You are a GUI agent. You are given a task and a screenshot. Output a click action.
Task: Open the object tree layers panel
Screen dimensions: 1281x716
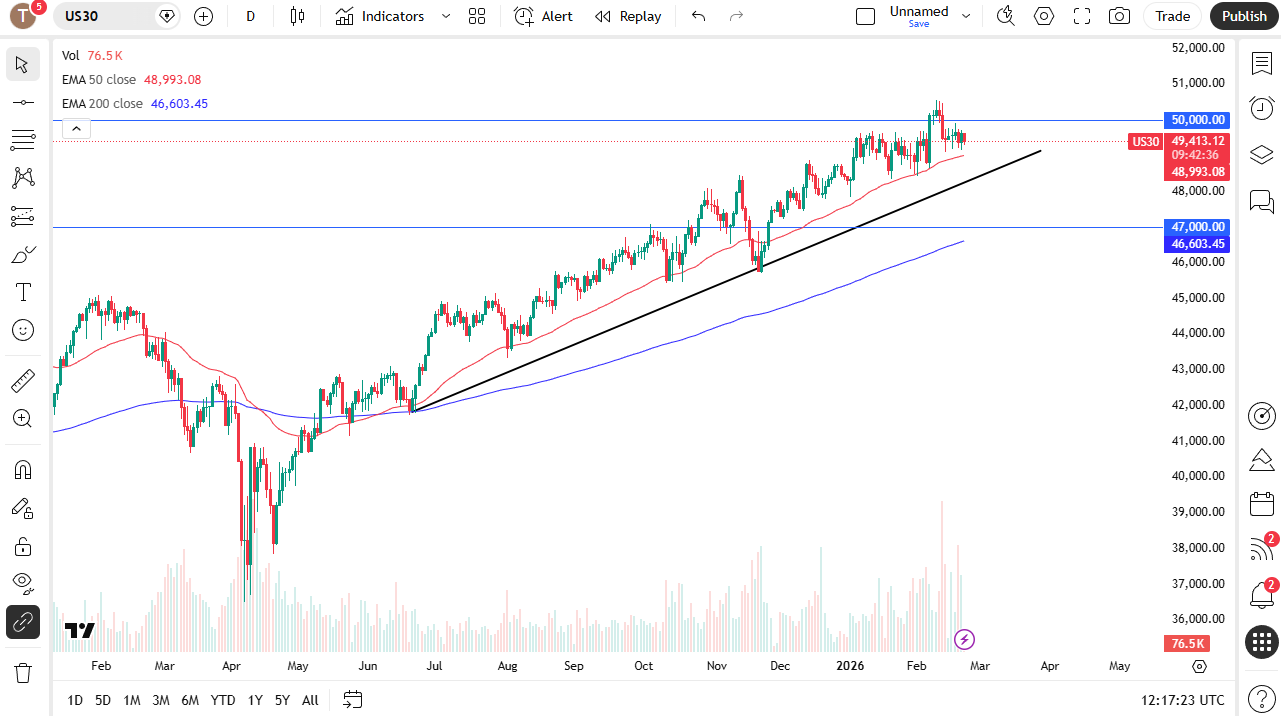[x=1262, y=155]
